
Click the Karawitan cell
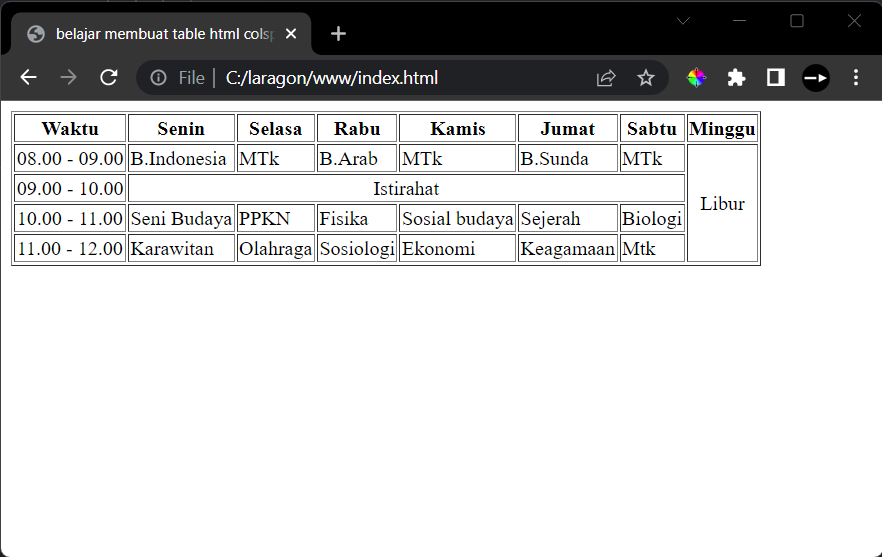pos(181,248)
